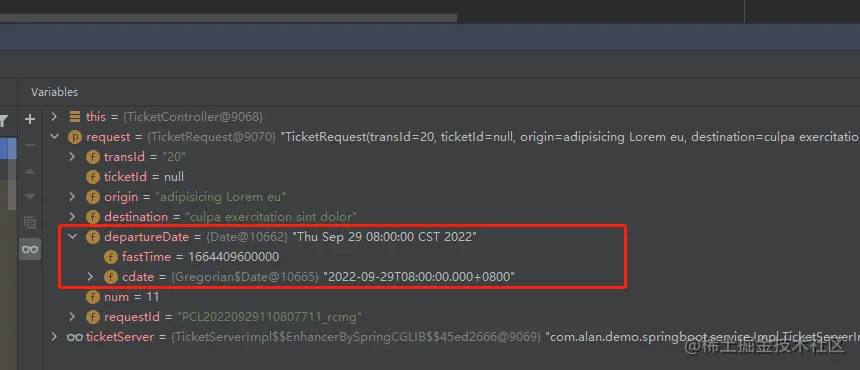Click the horizontal scrollbar at the top
The width and height of the screenshot is (860, 370).
(228, 18)
